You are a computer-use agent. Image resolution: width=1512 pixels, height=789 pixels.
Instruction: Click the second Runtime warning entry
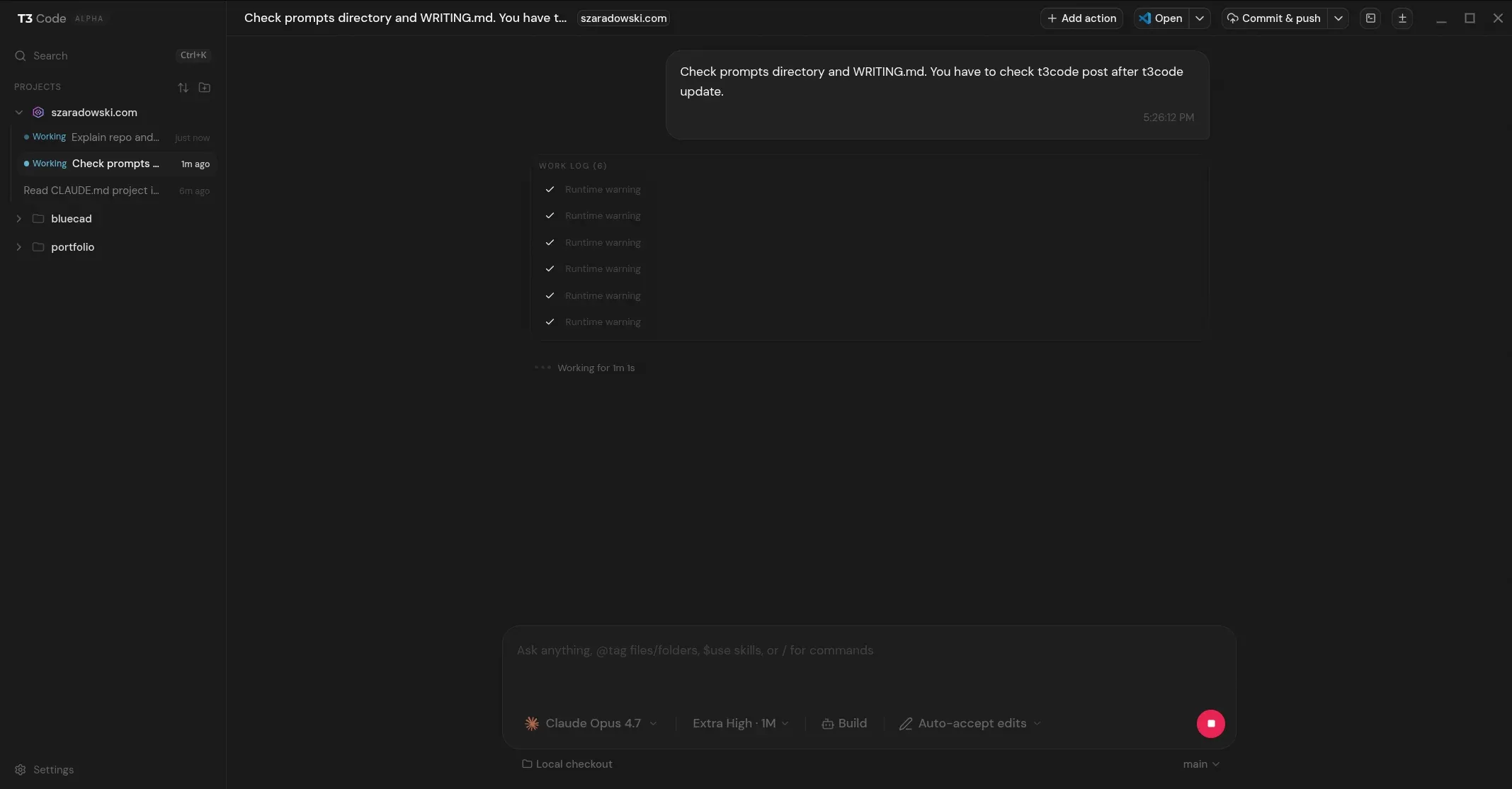point(593,216)
